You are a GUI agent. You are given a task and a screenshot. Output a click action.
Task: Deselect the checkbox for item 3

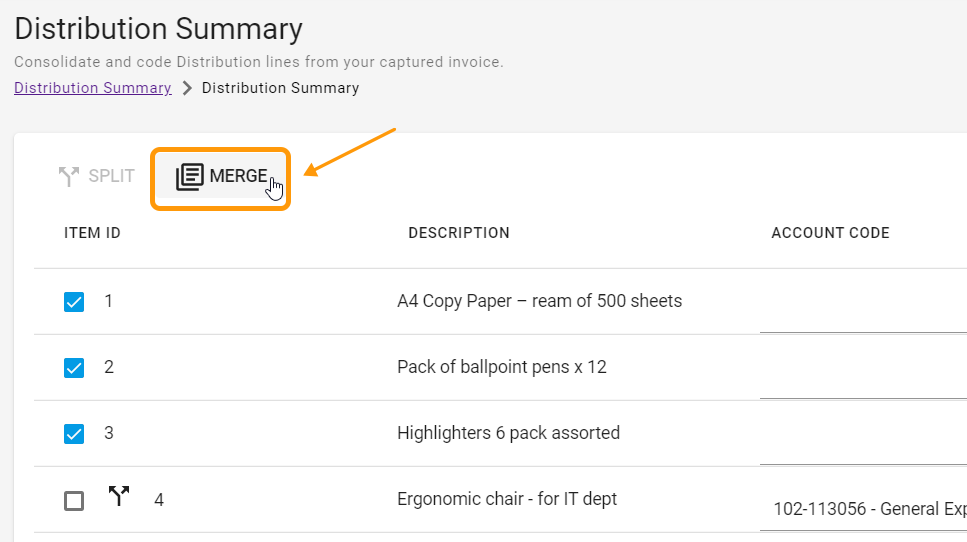[74, 434]
